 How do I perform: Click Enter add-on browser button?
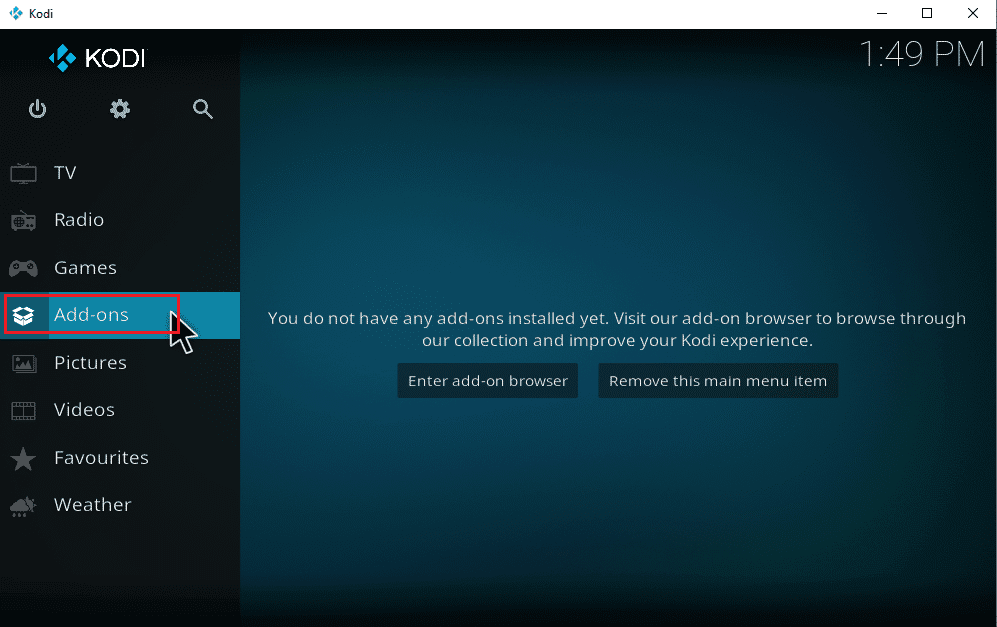(x=488, y=381)
